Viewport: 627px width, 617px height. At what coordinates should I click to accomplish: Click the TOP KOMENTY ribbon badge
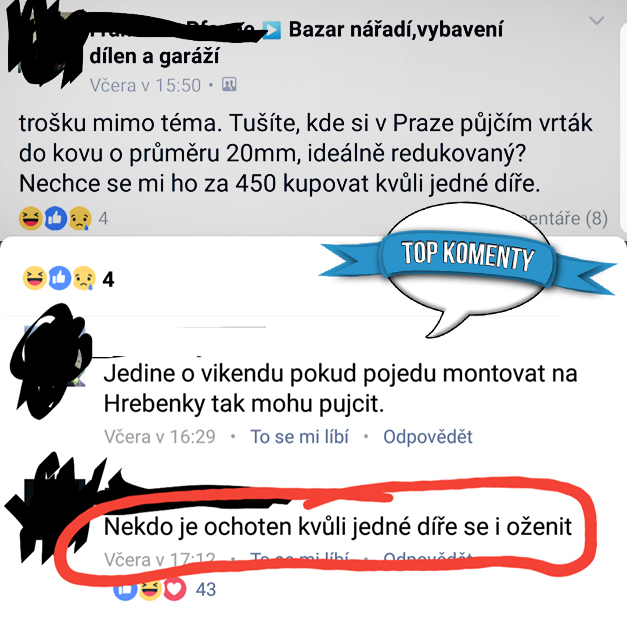pos(467,258)
